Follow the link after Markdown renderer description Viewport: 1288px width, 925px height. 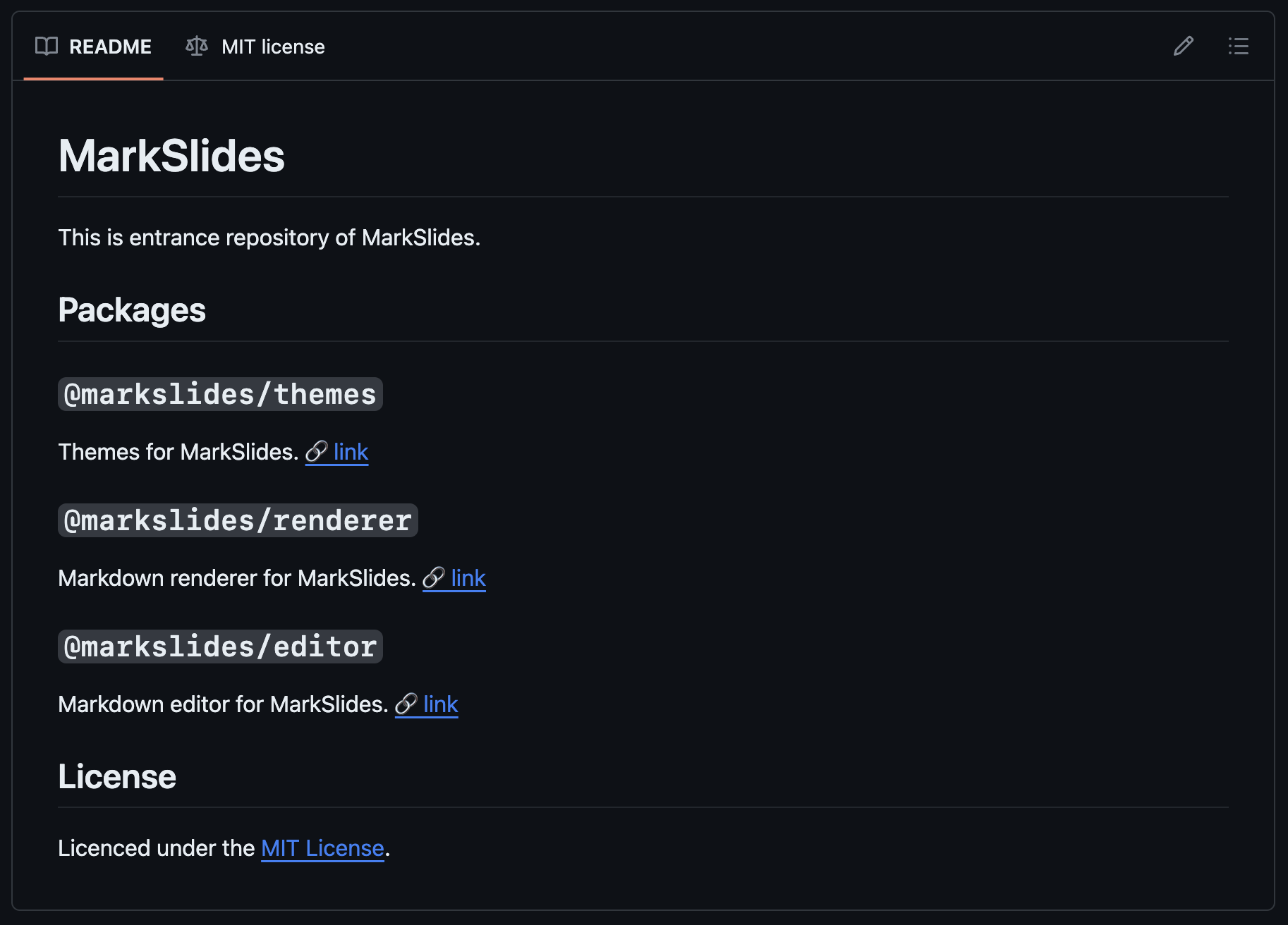[468, 578]
